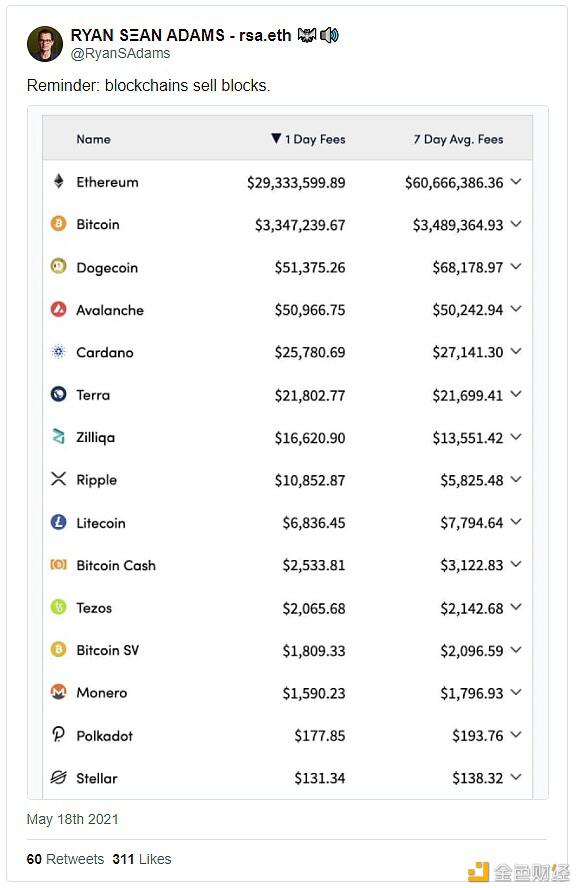The image size is (576, 888).
Task: Click the Monero orange M icon
Action: pyautogui.click(x=58, y=692)
